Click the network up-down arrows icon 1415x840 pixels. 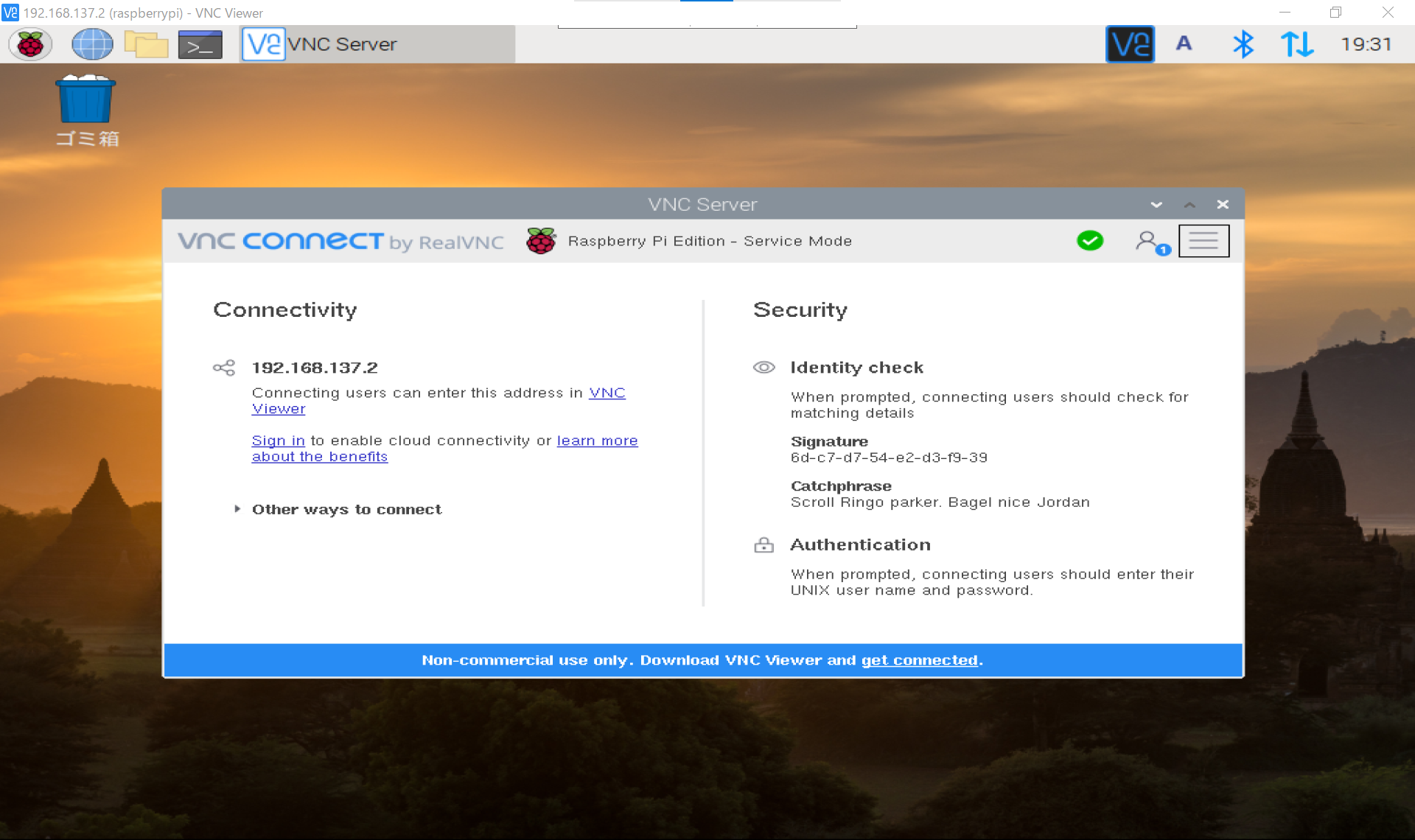point(1296,44)
